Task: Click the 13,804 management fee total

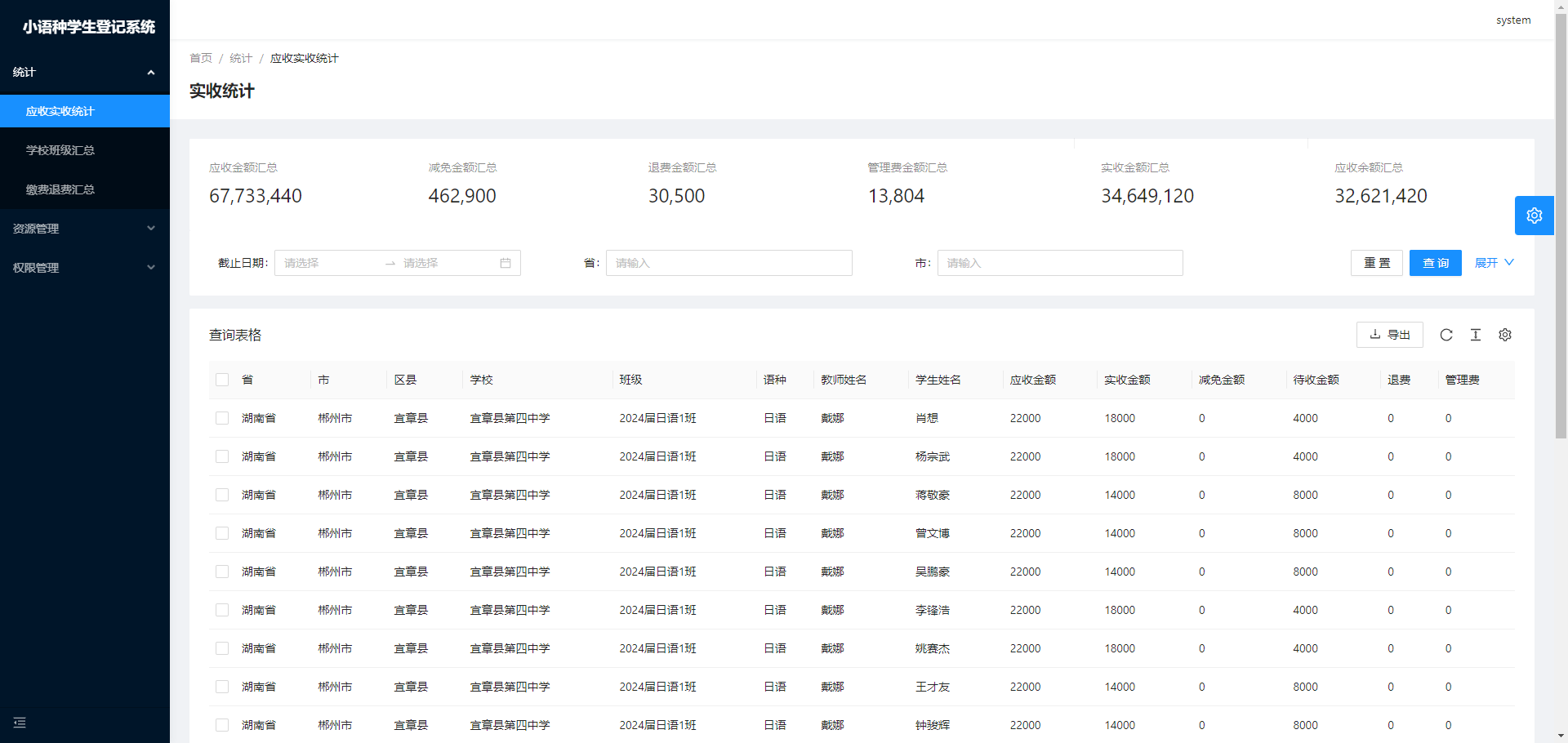Action: tap(896, 196)
